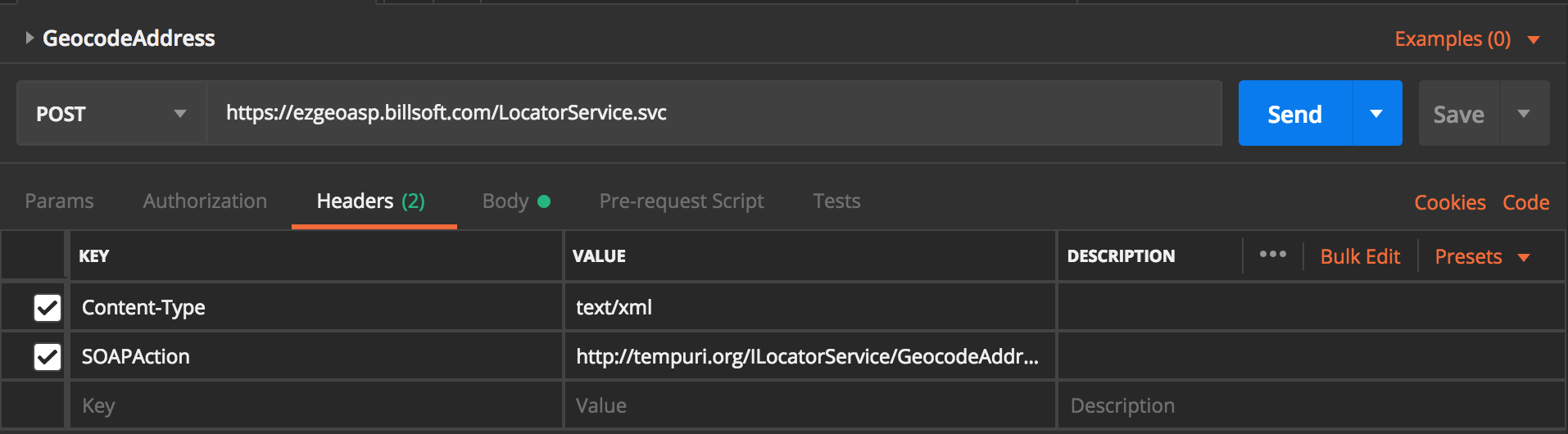
Task: Expand the GeocodeAddress request details triangle
Action: pyautogui.click(x=29, y=38)
